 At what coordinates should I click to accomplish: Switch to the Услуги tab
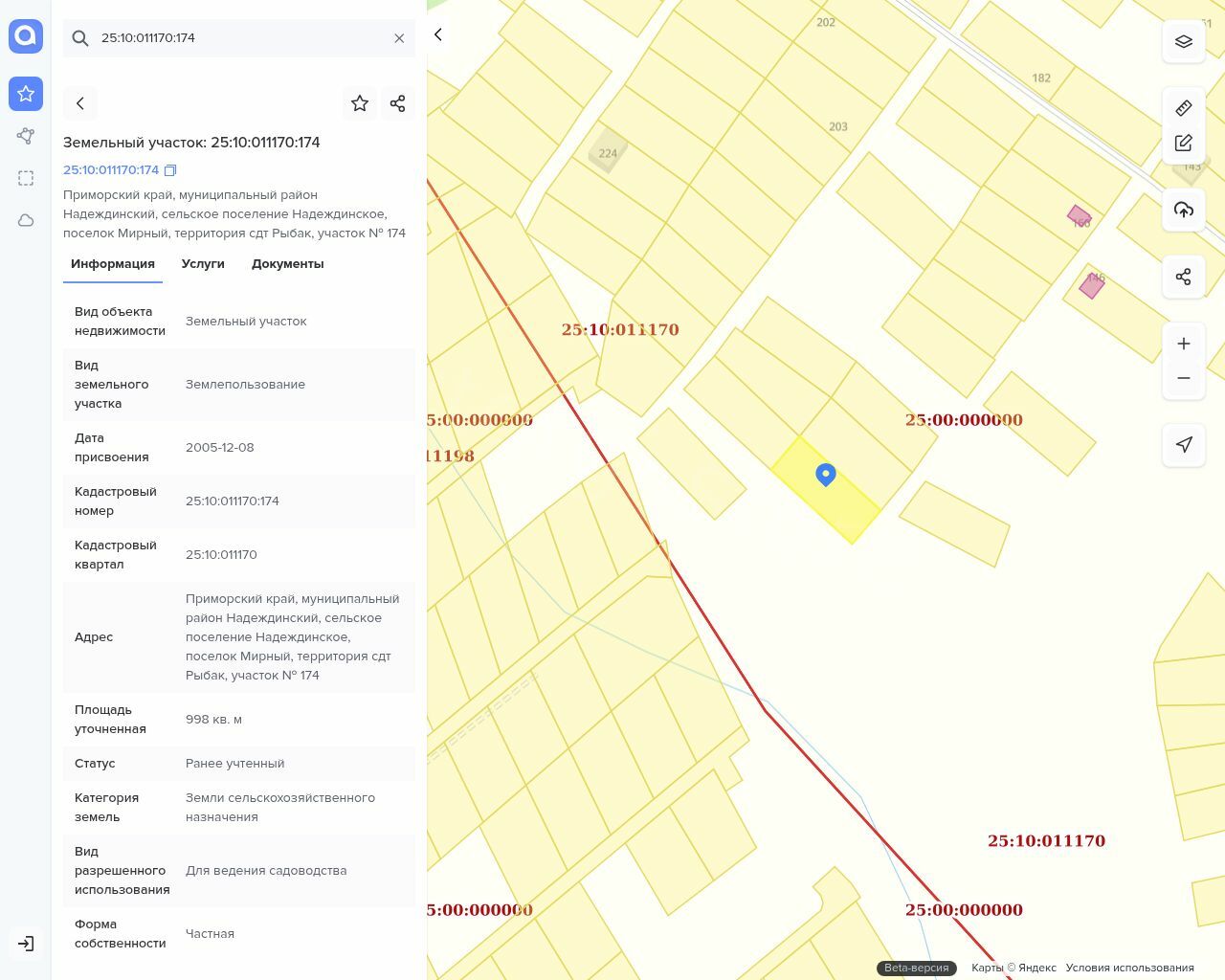203,264
